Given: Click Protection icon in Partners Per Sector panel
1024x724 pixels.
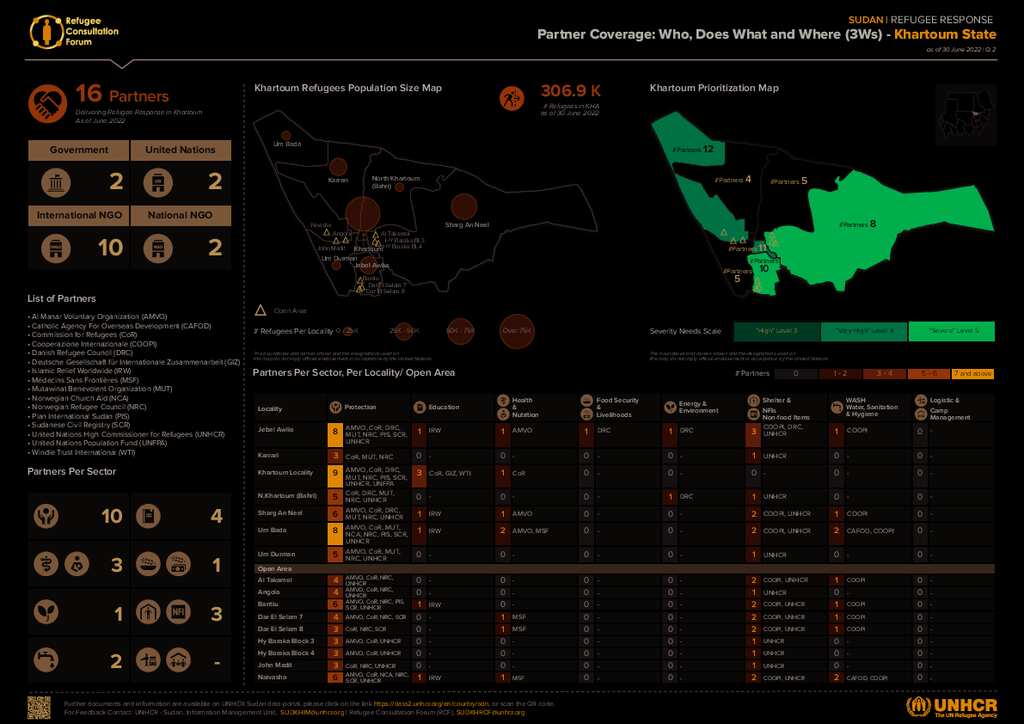Looking at the screenshot, I should point(46,516).
